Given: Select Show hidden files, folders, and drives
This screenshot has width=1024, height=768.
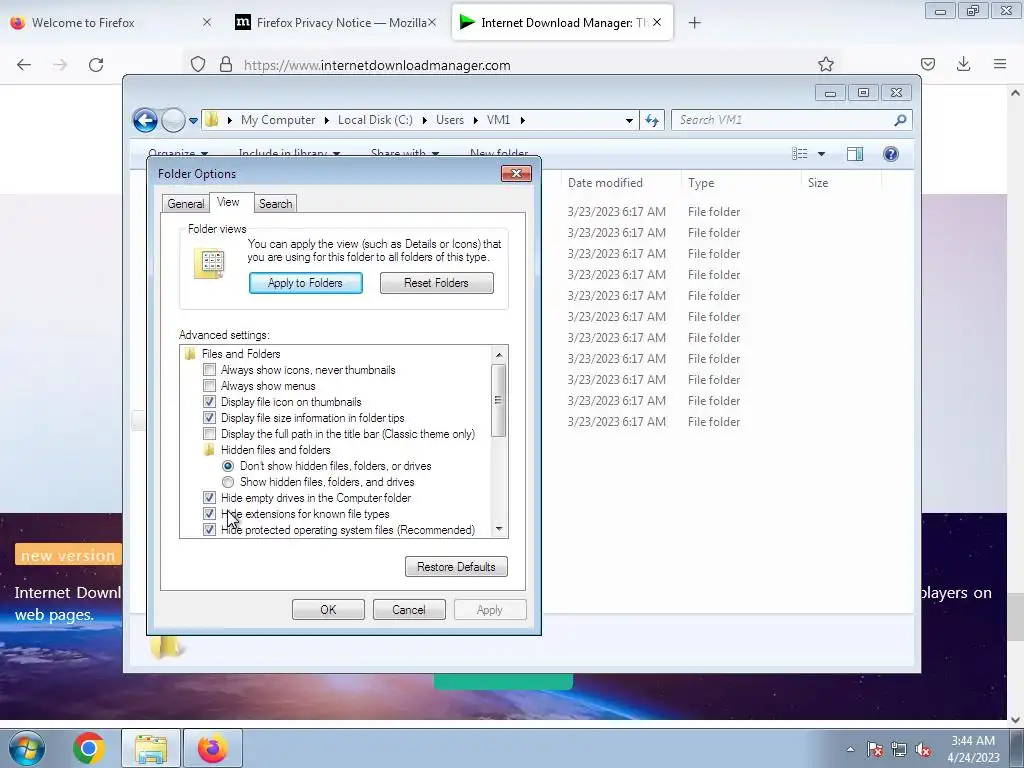Looking at the screenshot, I should pyautogui.click(x=228, y=482).
